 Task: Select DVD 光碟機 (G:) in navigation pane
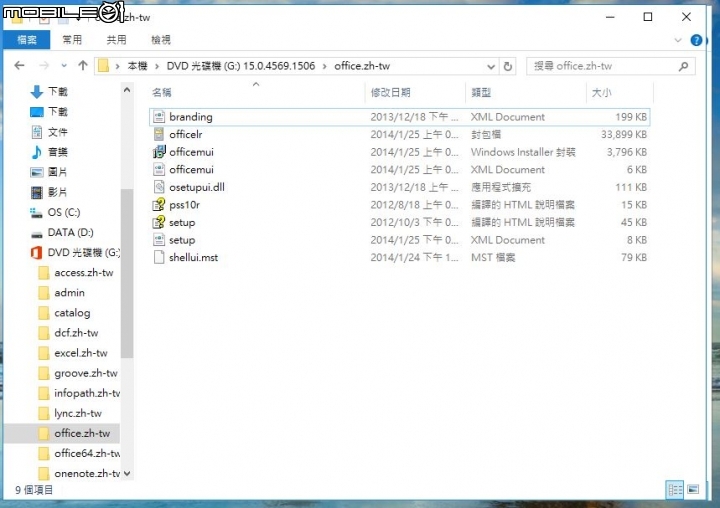[75, 253]
